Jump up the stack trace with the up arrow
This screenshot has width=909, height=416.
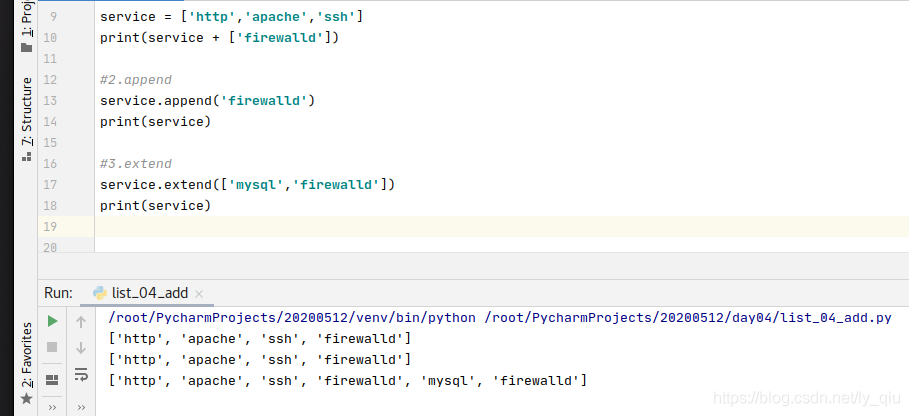click(81, 322)
